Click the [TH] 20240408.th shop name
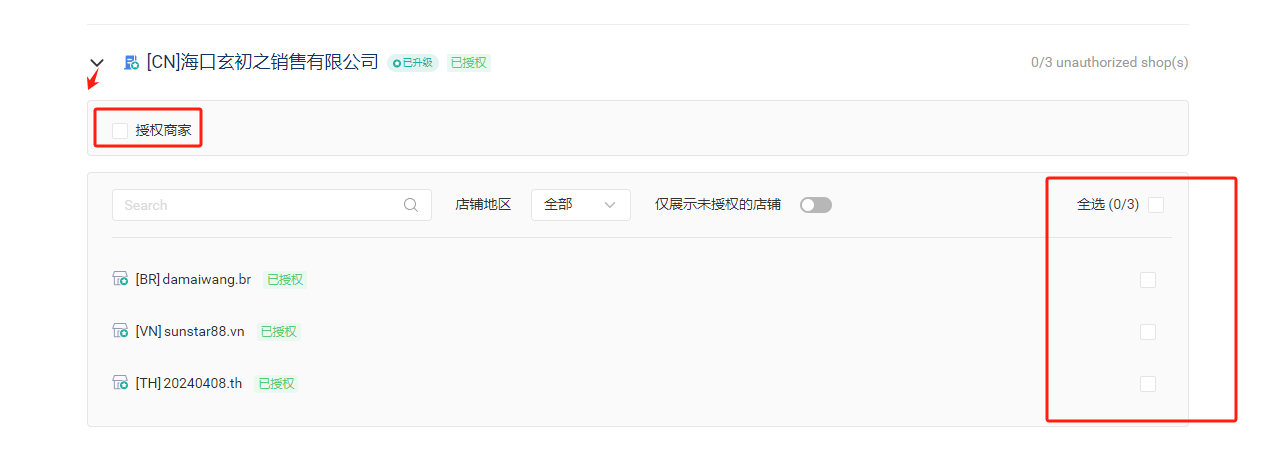 189,384
